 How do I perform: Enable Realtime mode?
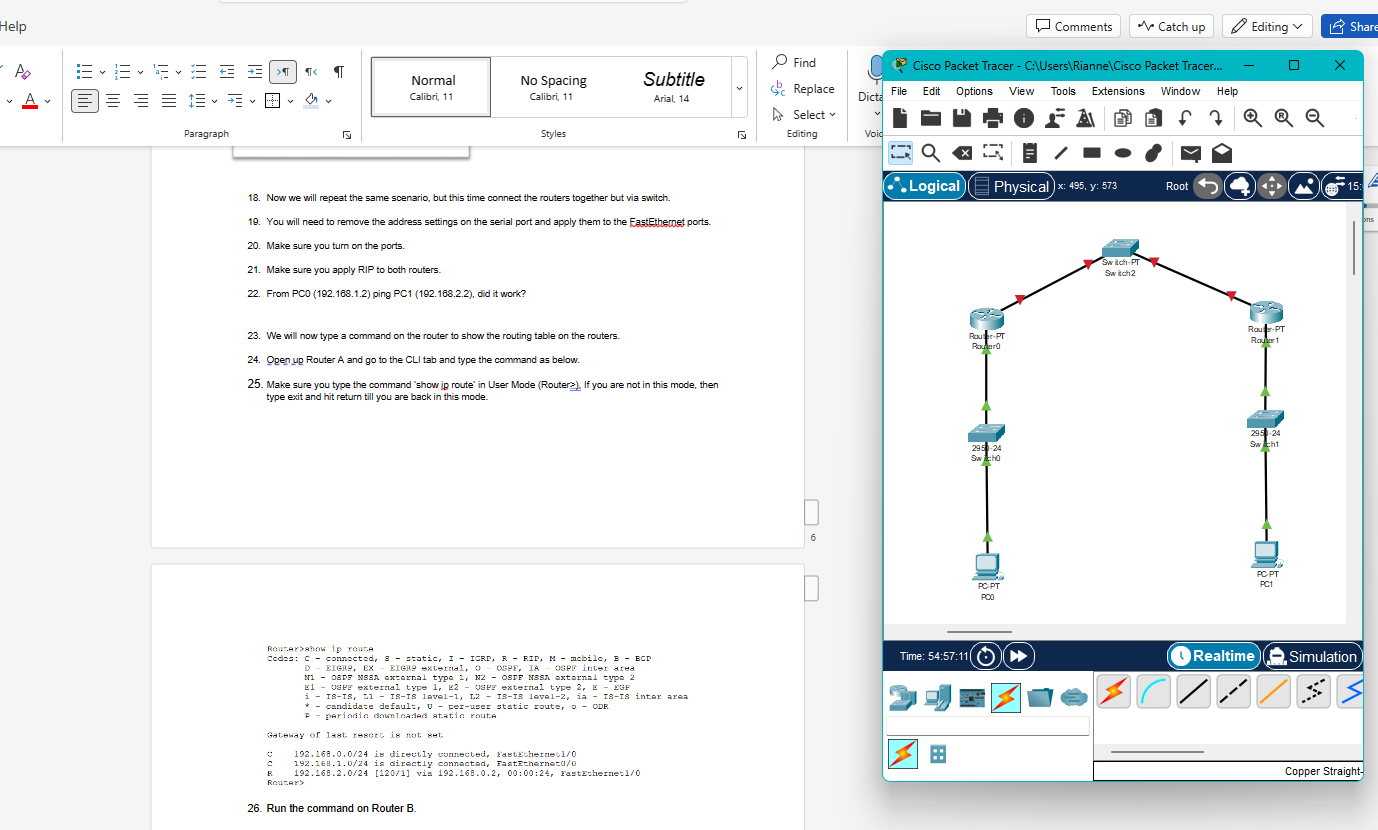[x=1213, y=656]
